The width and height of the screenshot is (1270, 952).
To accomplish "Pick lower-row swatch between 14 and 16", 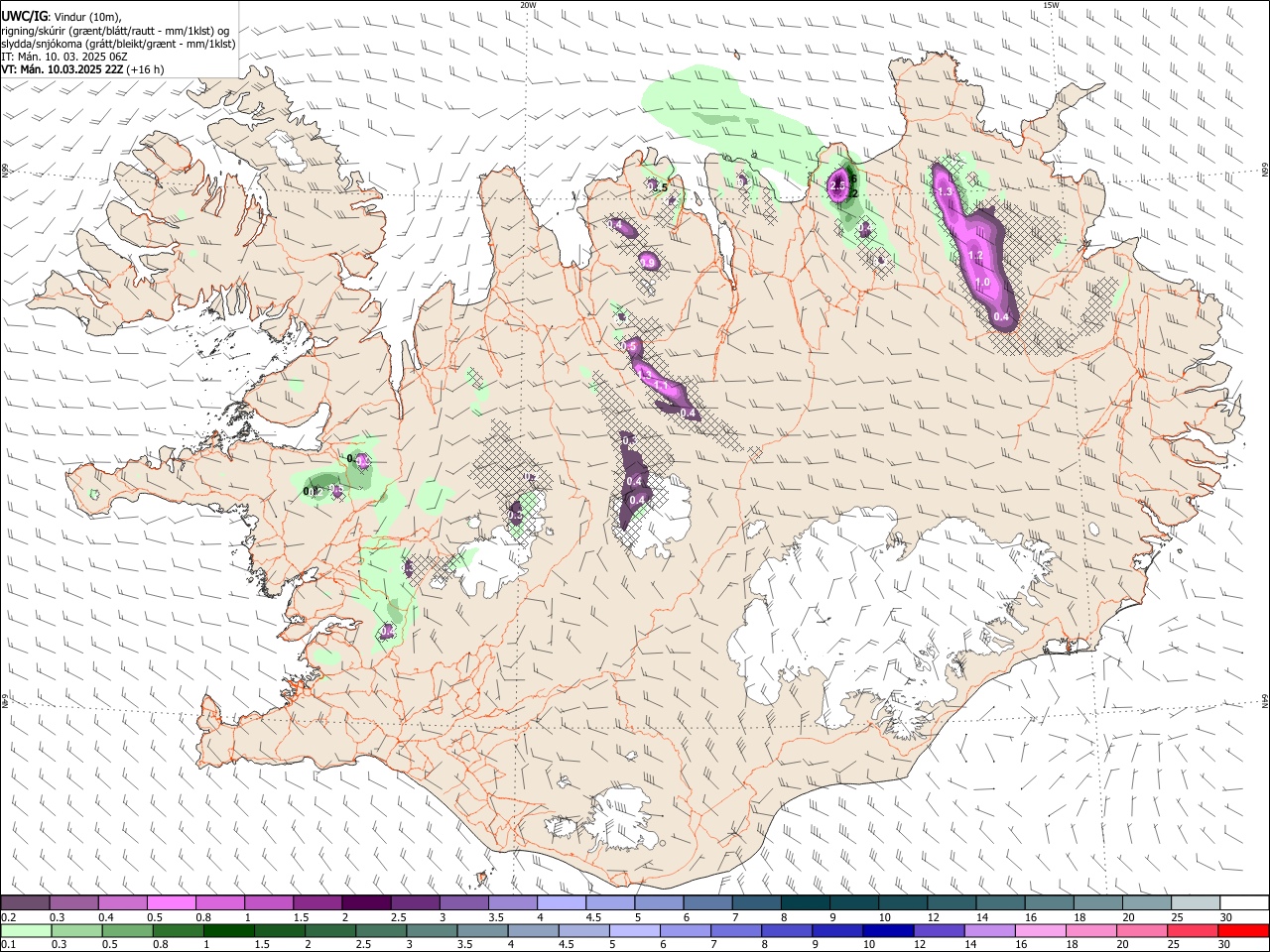I will [990, 930].
